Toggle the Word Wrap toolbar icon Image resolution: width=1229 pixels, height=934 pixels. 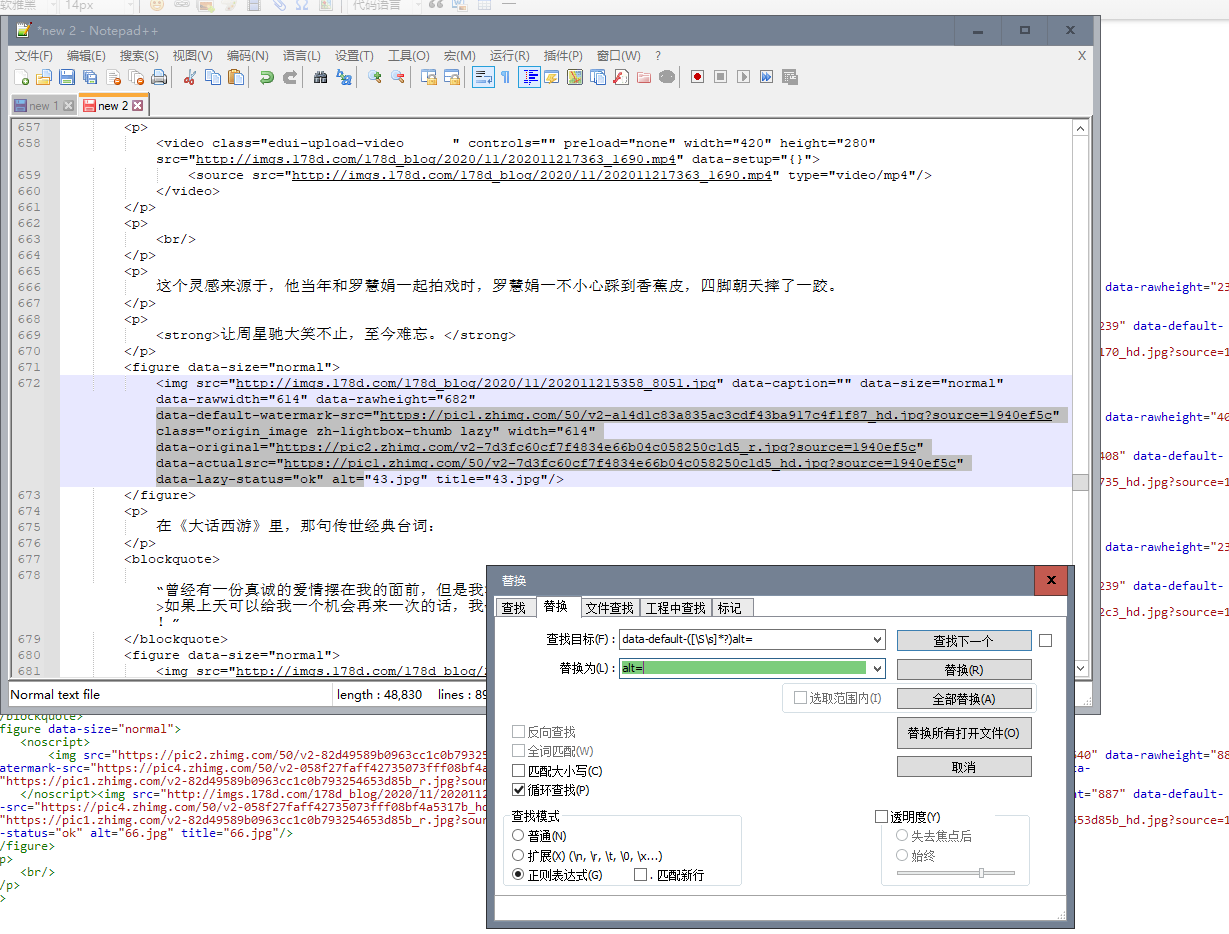point(483,77)
